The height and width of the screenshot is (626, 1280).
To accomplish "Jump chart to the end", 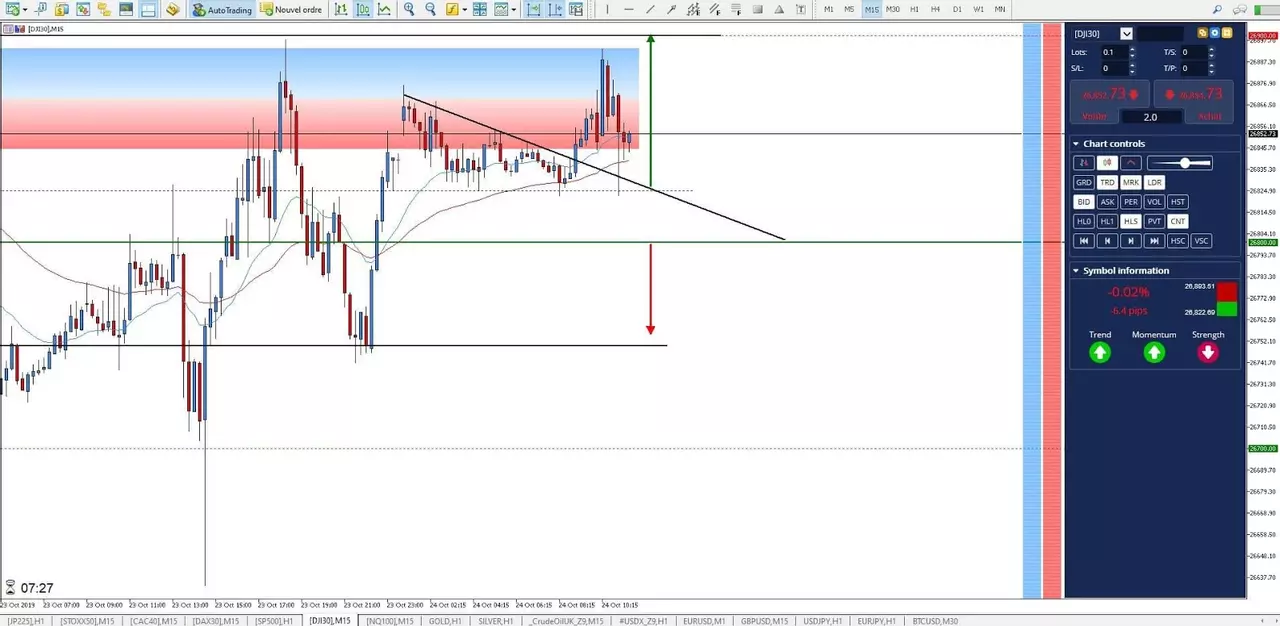I will click(1154, 241).
